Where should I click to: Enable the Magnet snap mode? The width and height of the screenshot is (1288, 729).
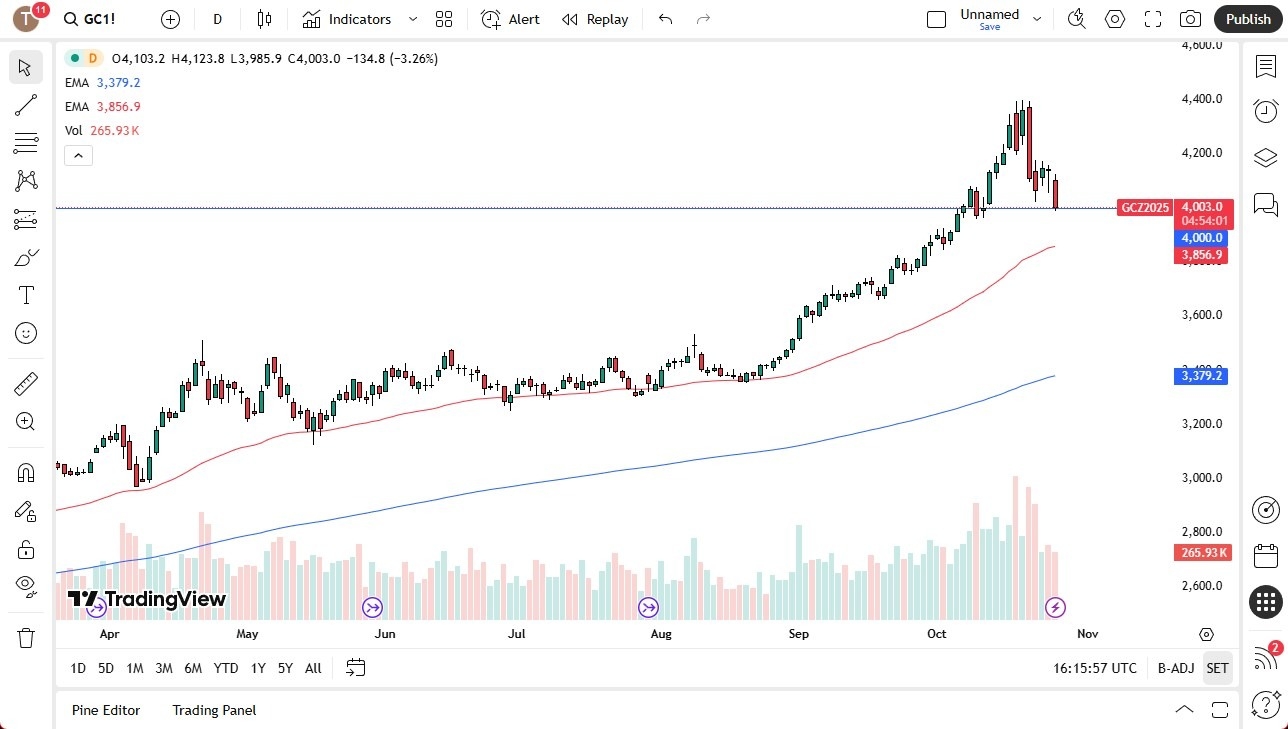[x=26, y=472]
